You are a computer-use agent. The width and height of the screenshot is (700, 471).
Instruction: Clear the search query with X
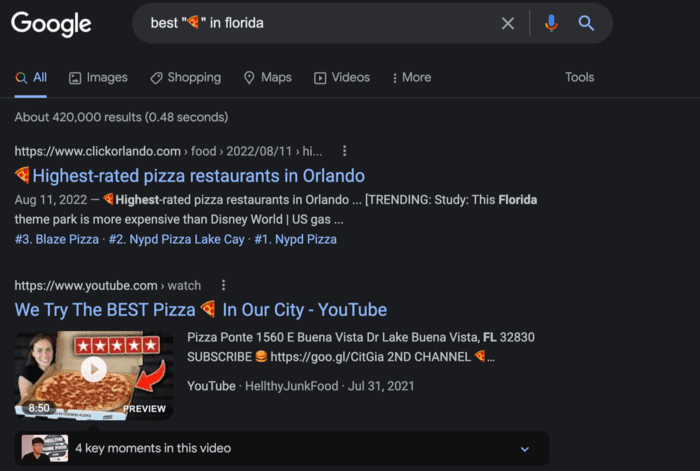(x=508, y=23)
